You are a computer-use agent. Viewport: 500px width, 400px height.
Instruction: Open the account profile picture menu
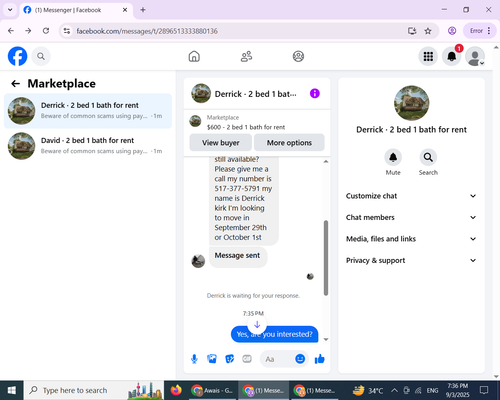475,56
